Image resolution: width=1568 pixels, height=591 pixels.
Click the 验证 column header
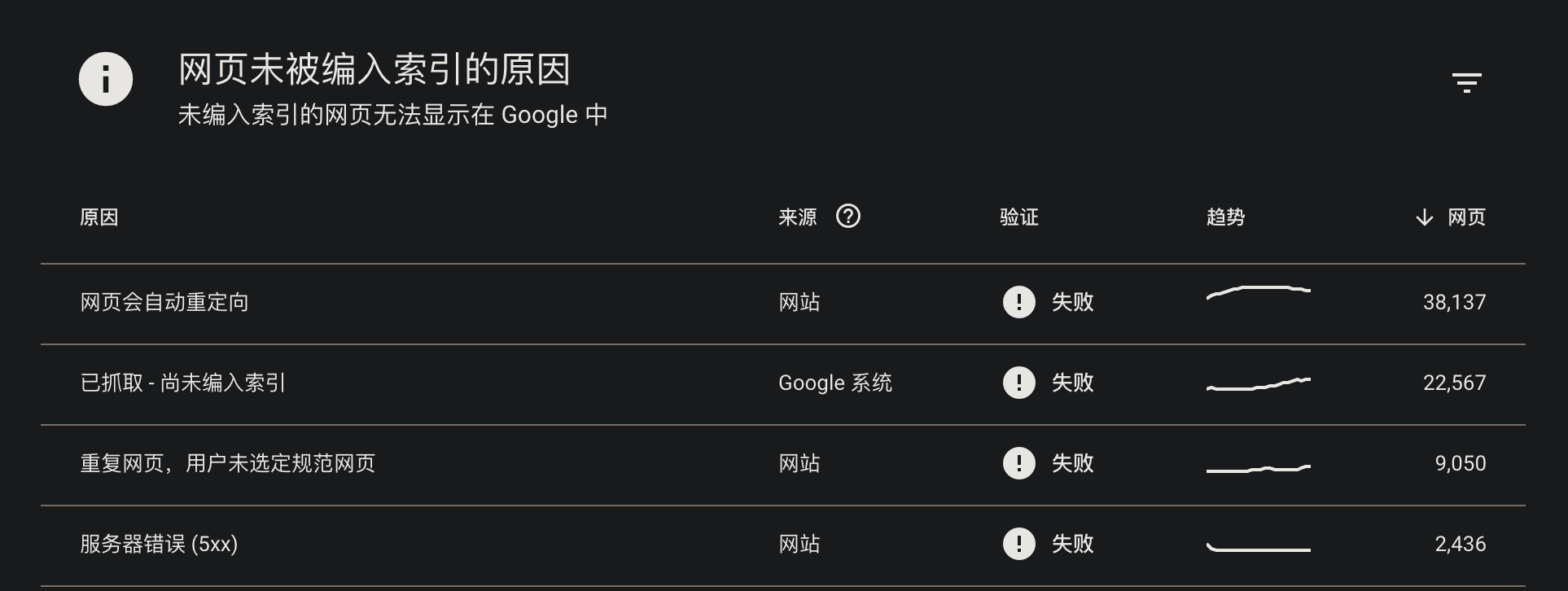pyautogui.click(x=1019, y=217)
